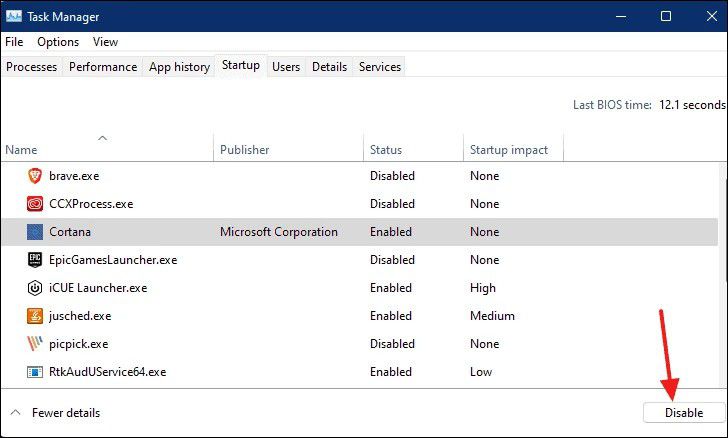Select the Epic Games Launcher icon
Viewport: 728px width, 438px height.
[35, 260]
